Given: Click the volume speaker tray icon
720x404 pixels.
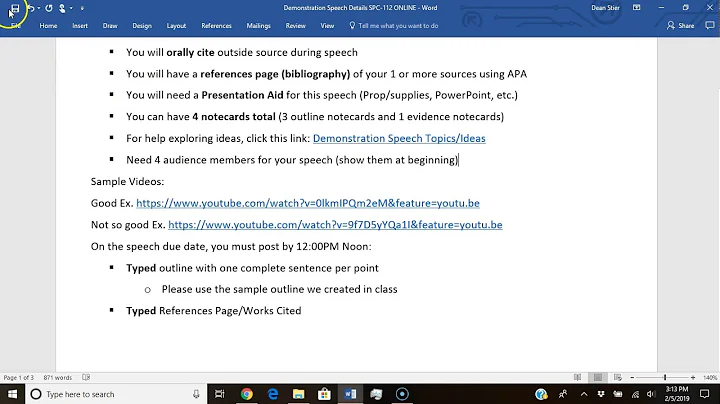Looking at the screenshot, I should [651, 394].
